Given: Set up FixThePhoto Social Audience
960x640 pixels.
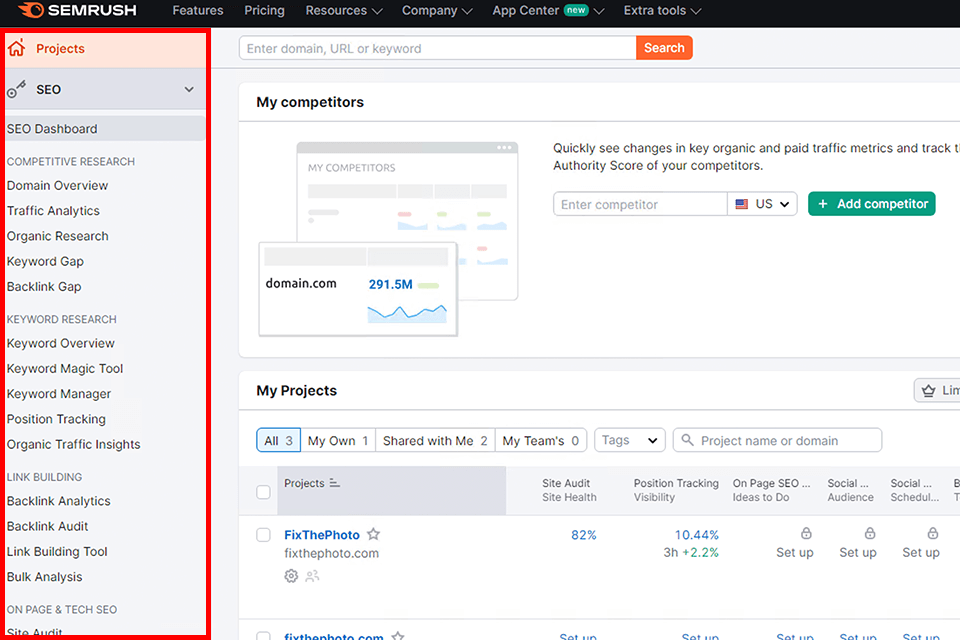Looking at the screenshot, I should pos(858,552).
